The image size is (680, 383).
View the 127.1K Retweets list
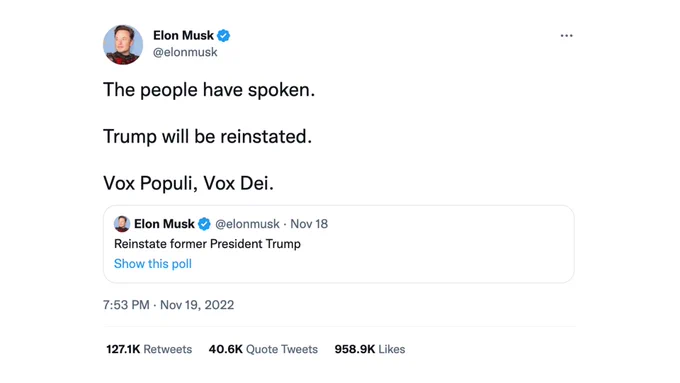pos(149,349)
